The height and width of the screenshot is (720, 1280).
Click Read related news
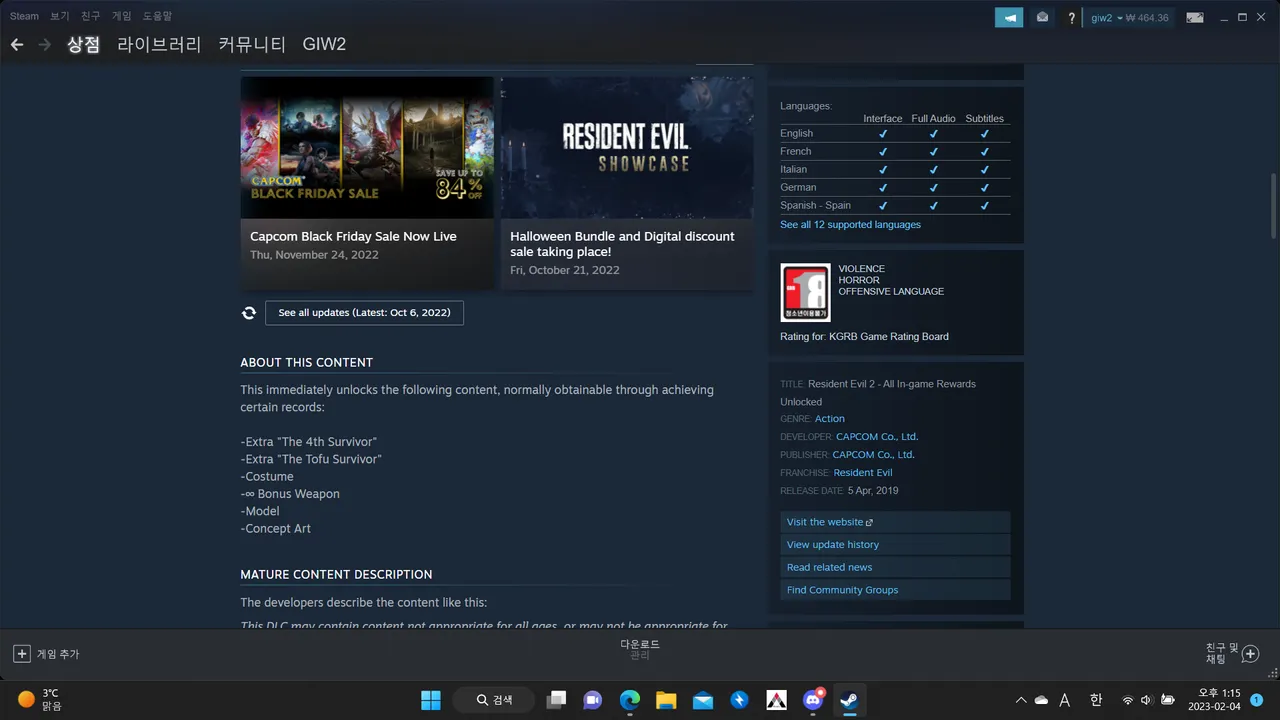tap(895, 567)
